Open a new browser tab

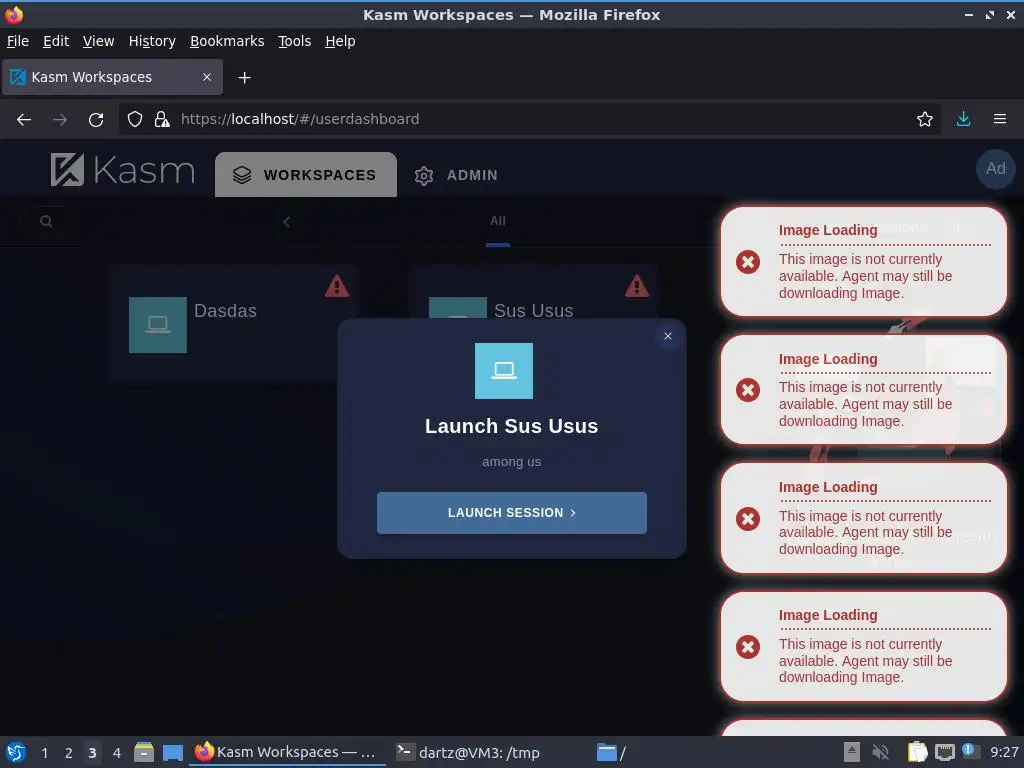click(x=244, y=78)
